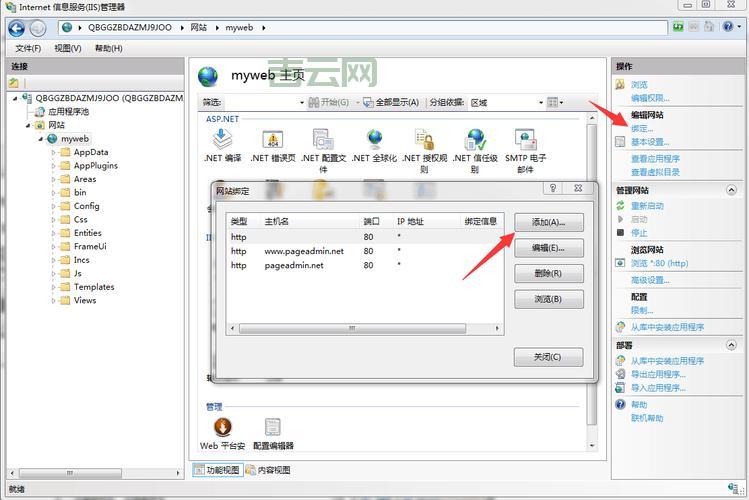Click 浏览 *:80 (http) link
This screenshot has width=749, height=500.
coord(659,263)
